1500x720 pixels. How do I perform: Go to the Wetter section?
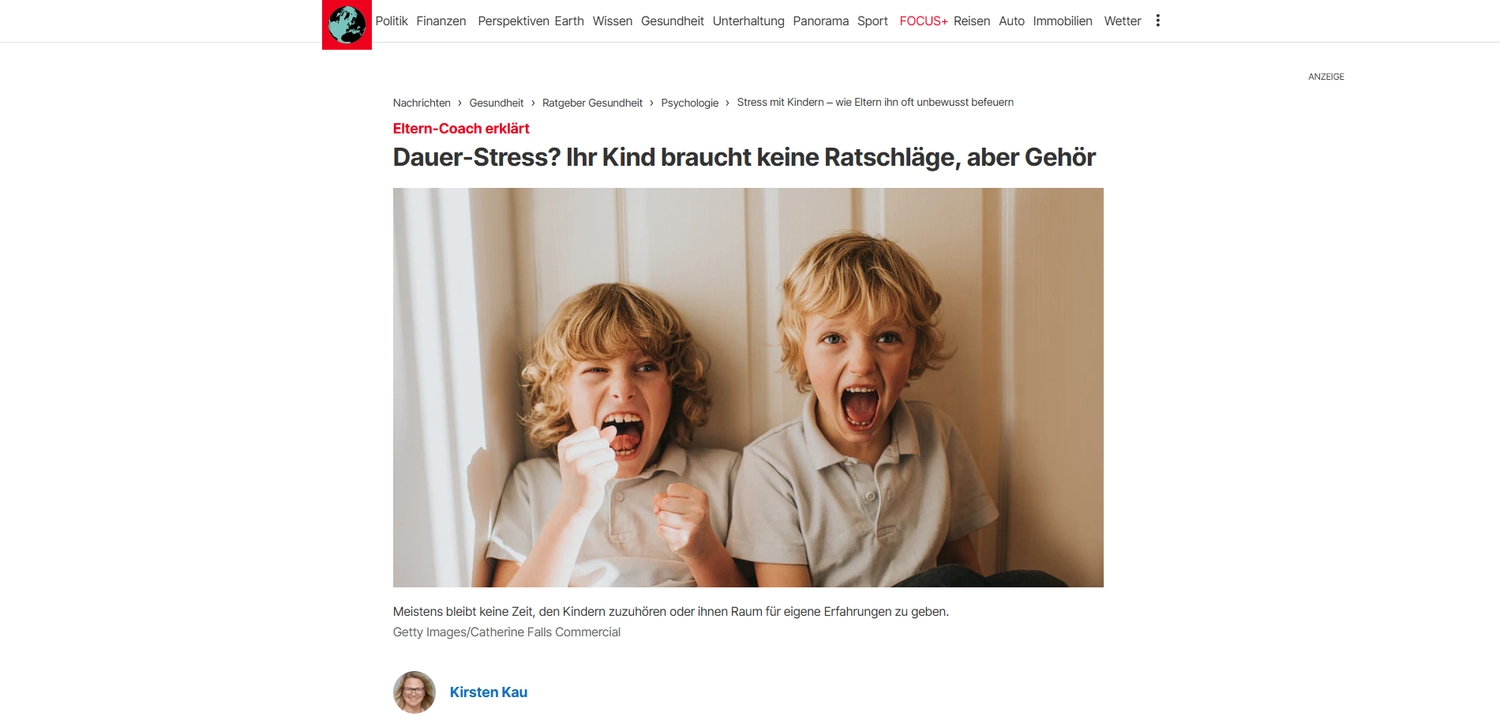(1122, 21)
